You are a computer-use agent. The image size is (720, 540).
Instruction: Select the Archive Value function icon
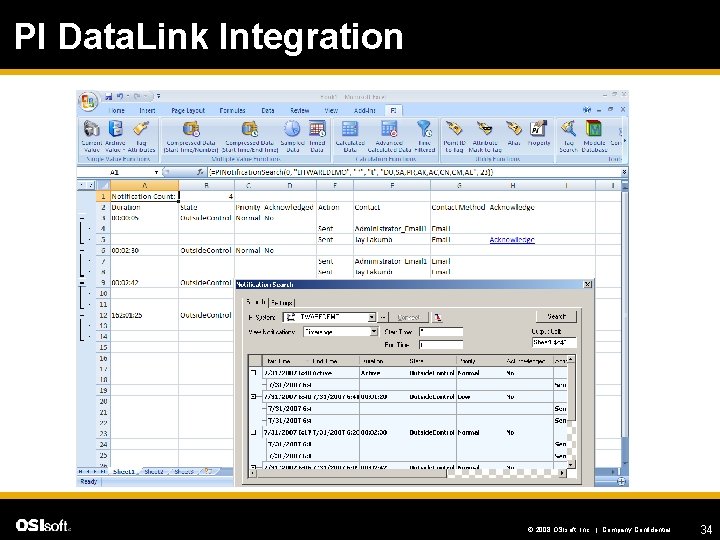point(115,129)
